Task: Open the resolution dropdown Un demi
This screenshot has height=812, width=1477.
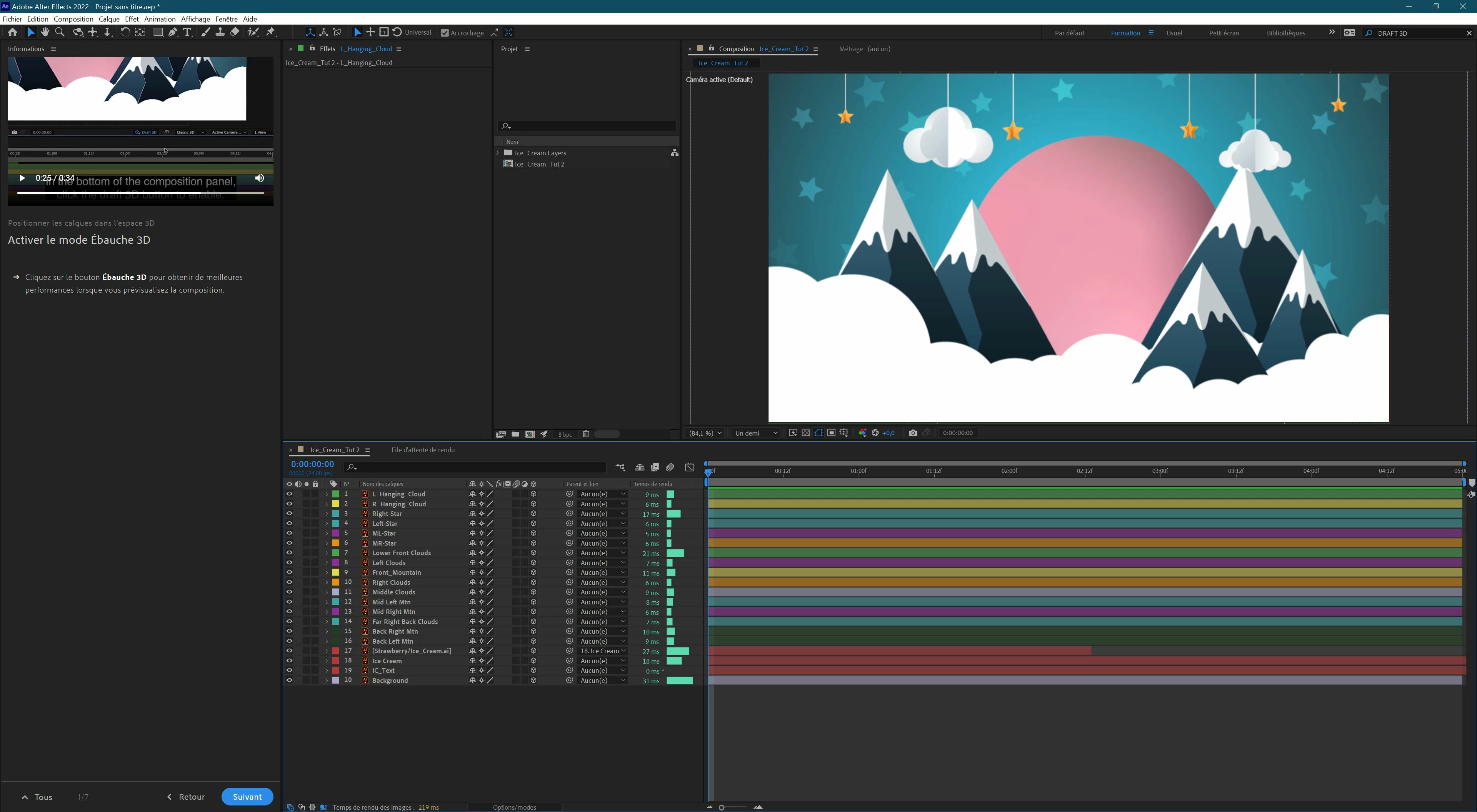Action: coord(756,433)
